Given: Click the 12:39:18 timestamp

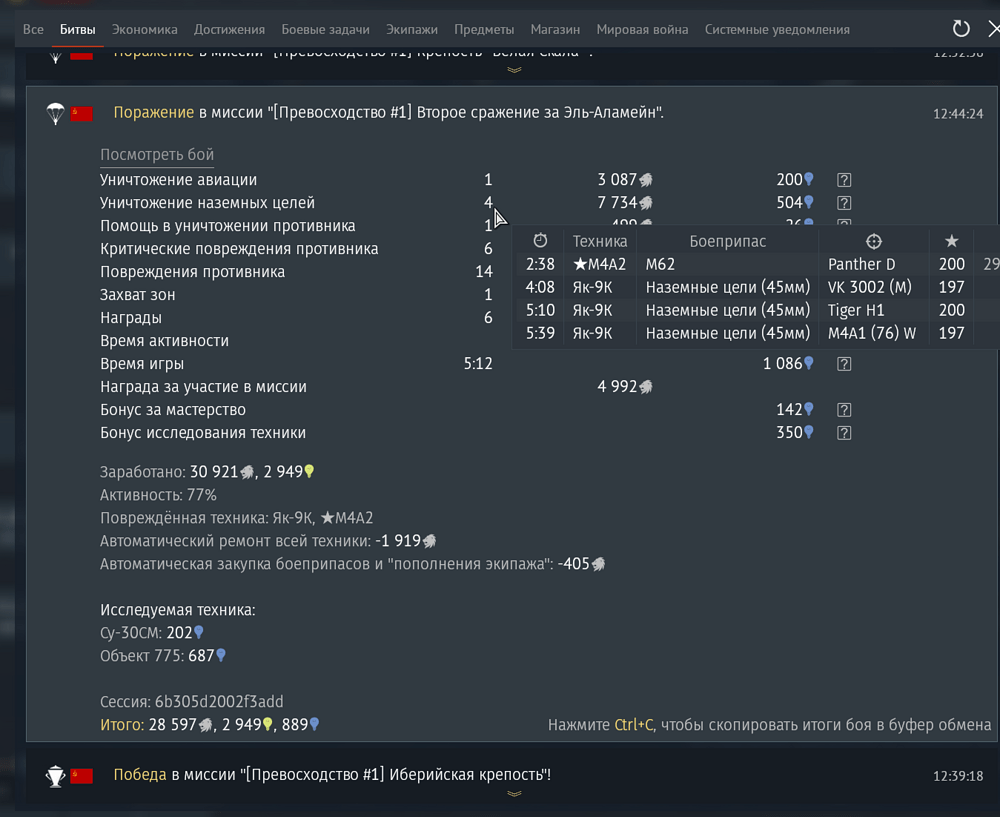Looking at the screenshot, I should click(958, 776).
